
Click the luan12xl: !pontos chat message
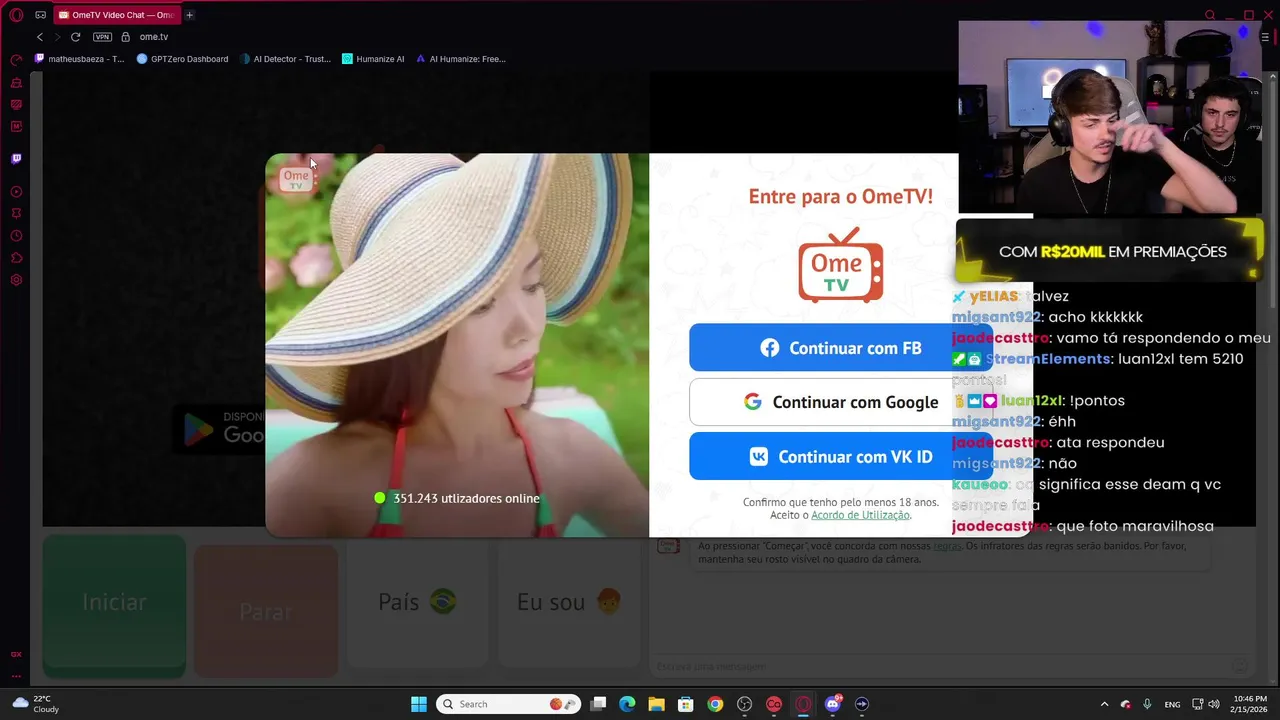(x=1038, y=400)
